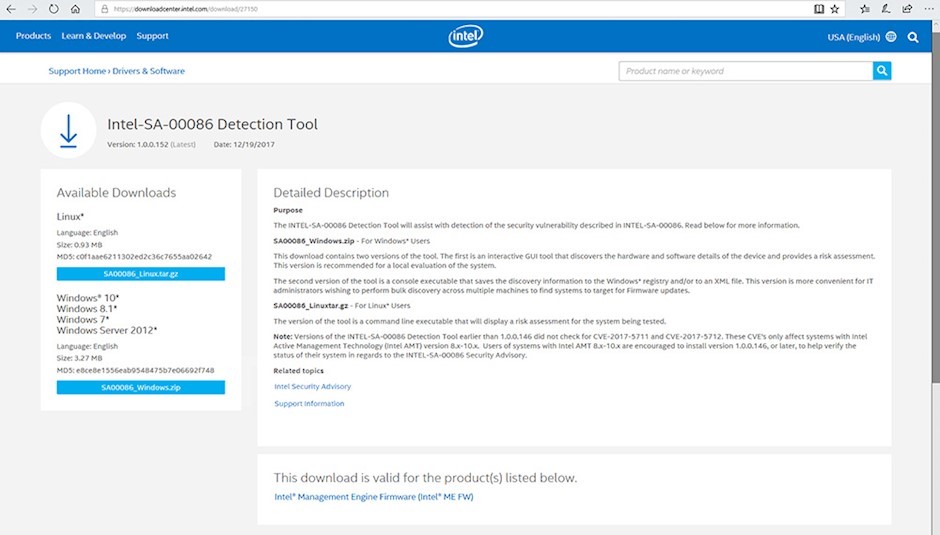Click the Detailed Description heading
The width and height of the screenshot is (940, 535).
coord(331,193)
